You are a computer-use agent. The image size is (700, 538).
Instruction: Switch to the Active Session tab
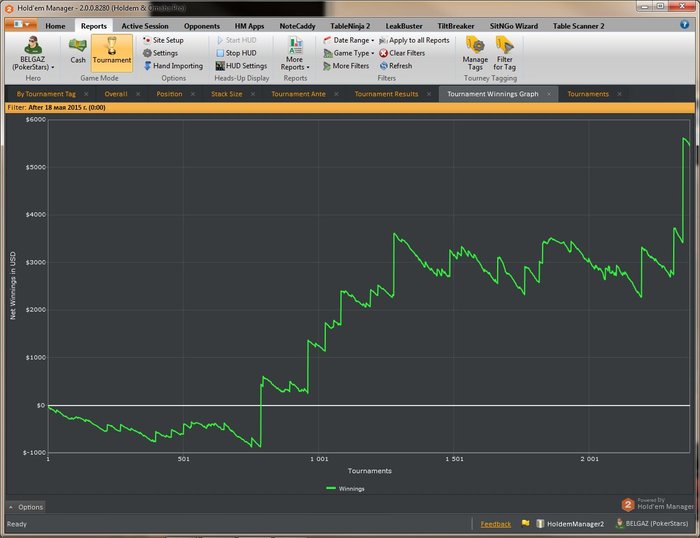pos(145,26)
